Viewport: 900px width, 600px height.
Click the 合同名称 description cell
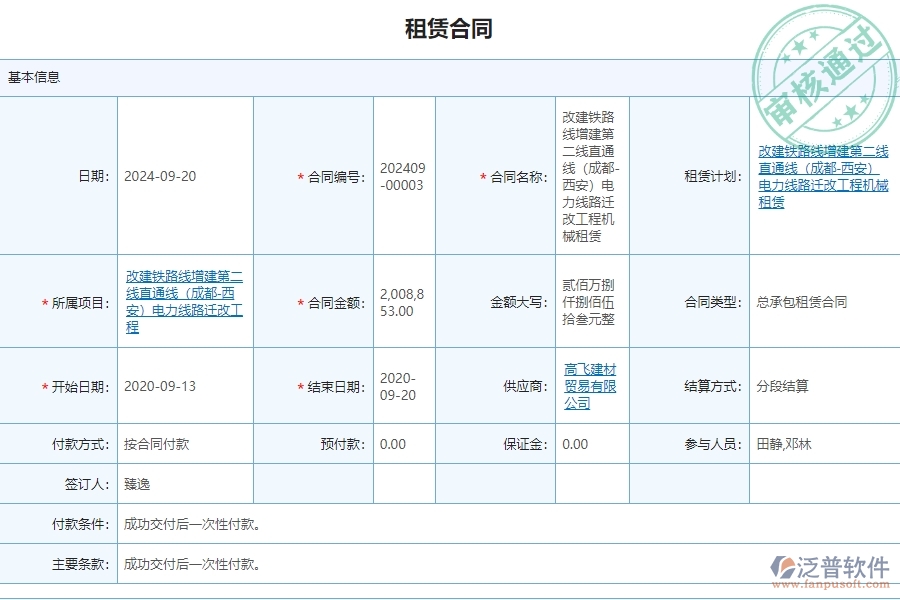591,174
